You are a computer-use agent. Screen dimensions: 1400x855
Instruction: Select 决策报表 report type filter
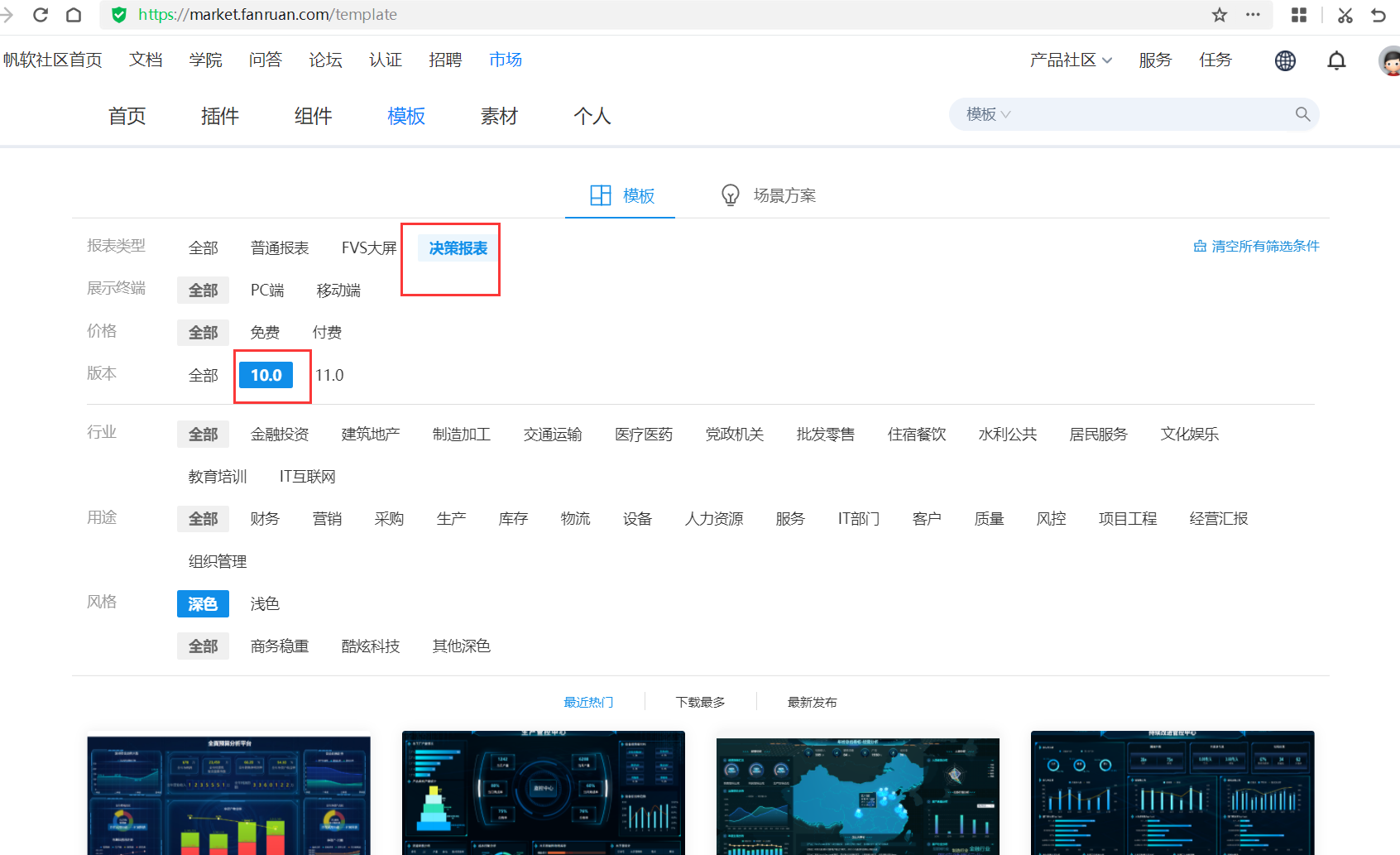click(x=458, y=248)
